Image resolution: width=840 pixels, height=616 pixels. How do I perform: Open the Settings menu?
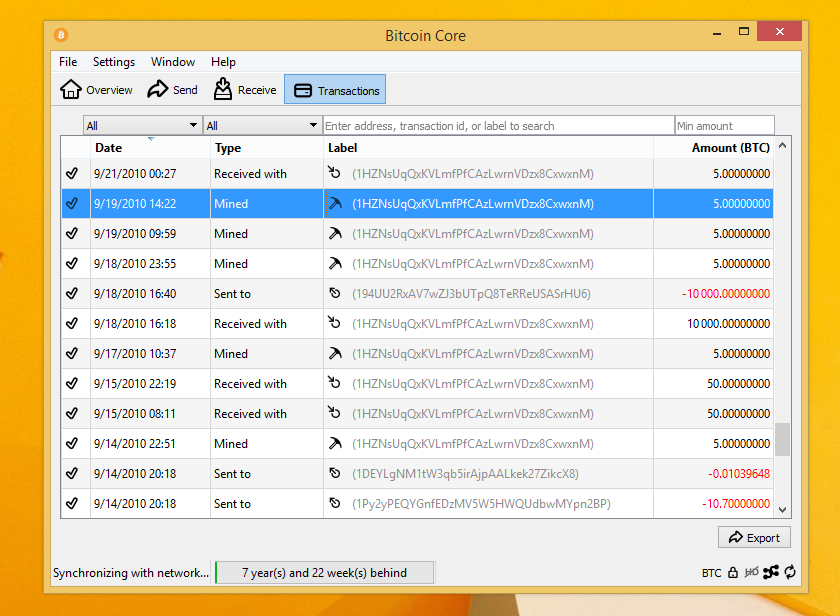pos(114,62)
